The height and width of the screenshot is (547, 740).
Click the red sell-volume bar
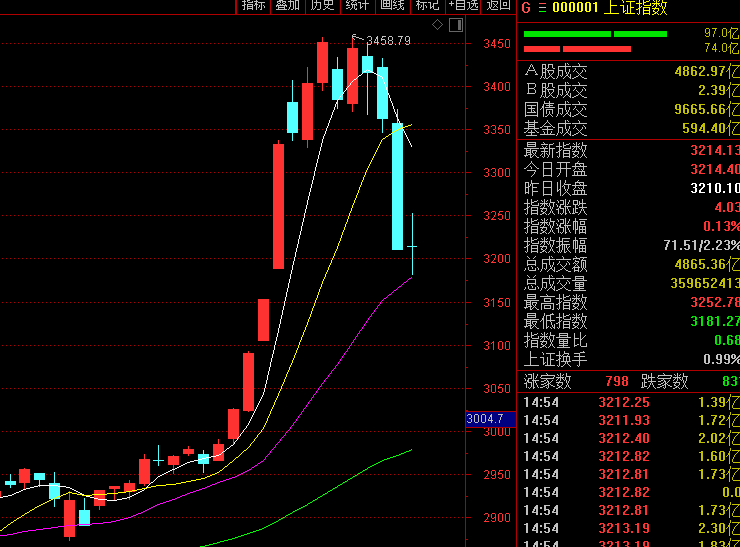pos(577,49)
